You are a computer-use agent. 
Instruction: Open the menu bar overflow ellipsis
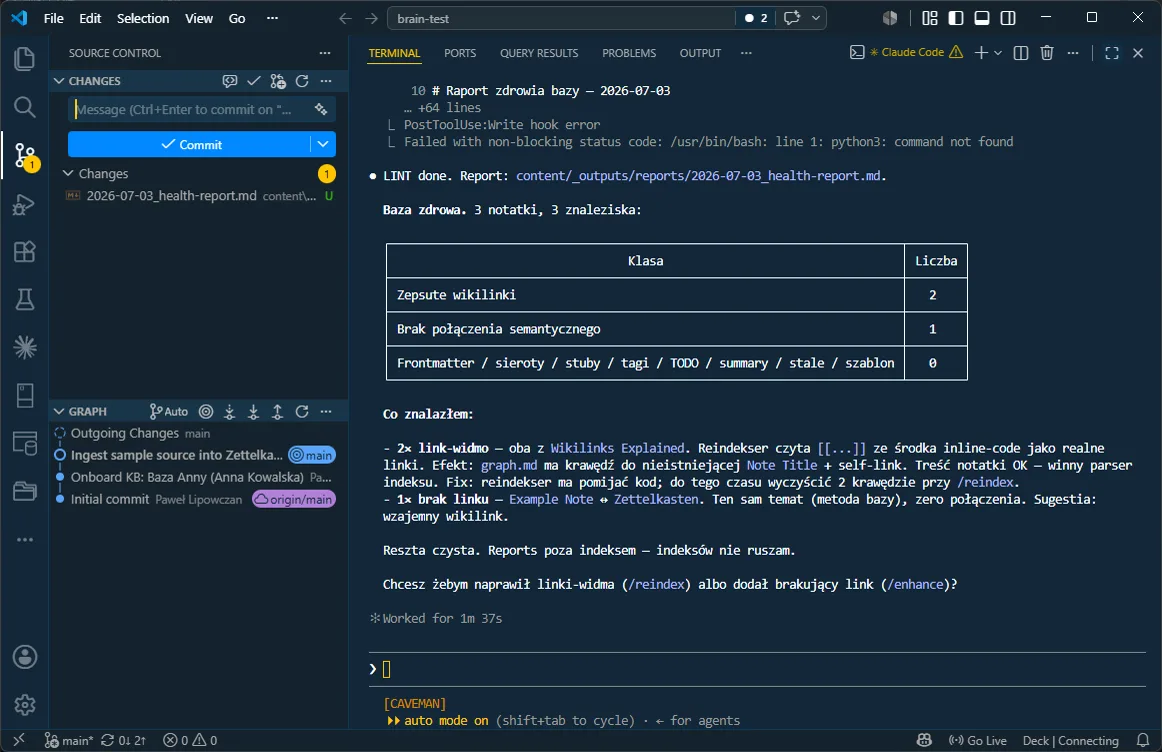coord(272,18)
